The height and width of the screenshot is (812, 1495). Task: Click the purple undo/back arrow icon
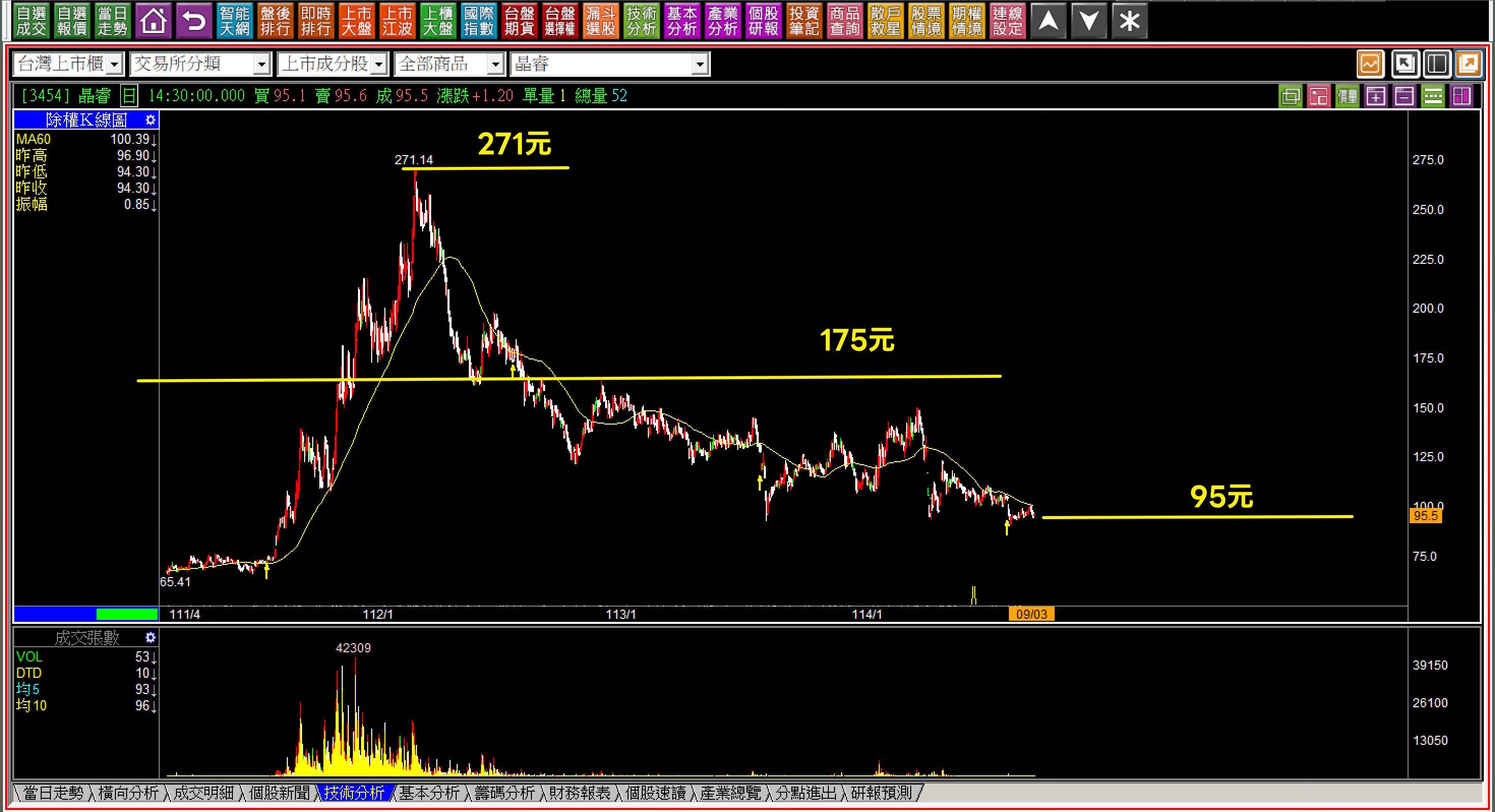194,21
